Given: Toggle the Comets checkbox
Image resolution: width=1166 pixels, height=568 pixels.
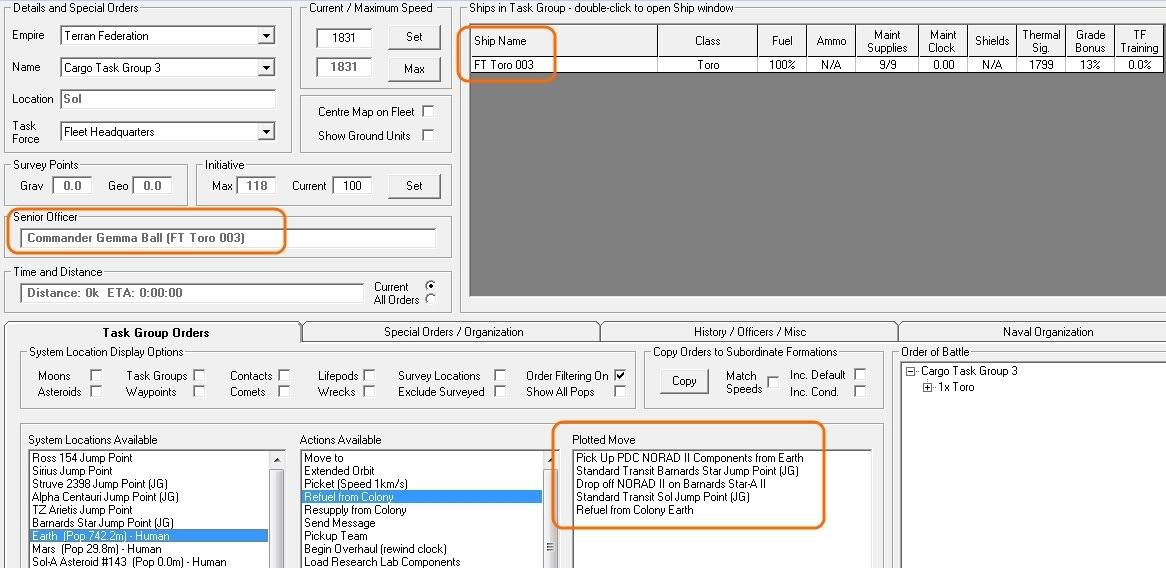Looking at the screenshot, I should 284,392.
